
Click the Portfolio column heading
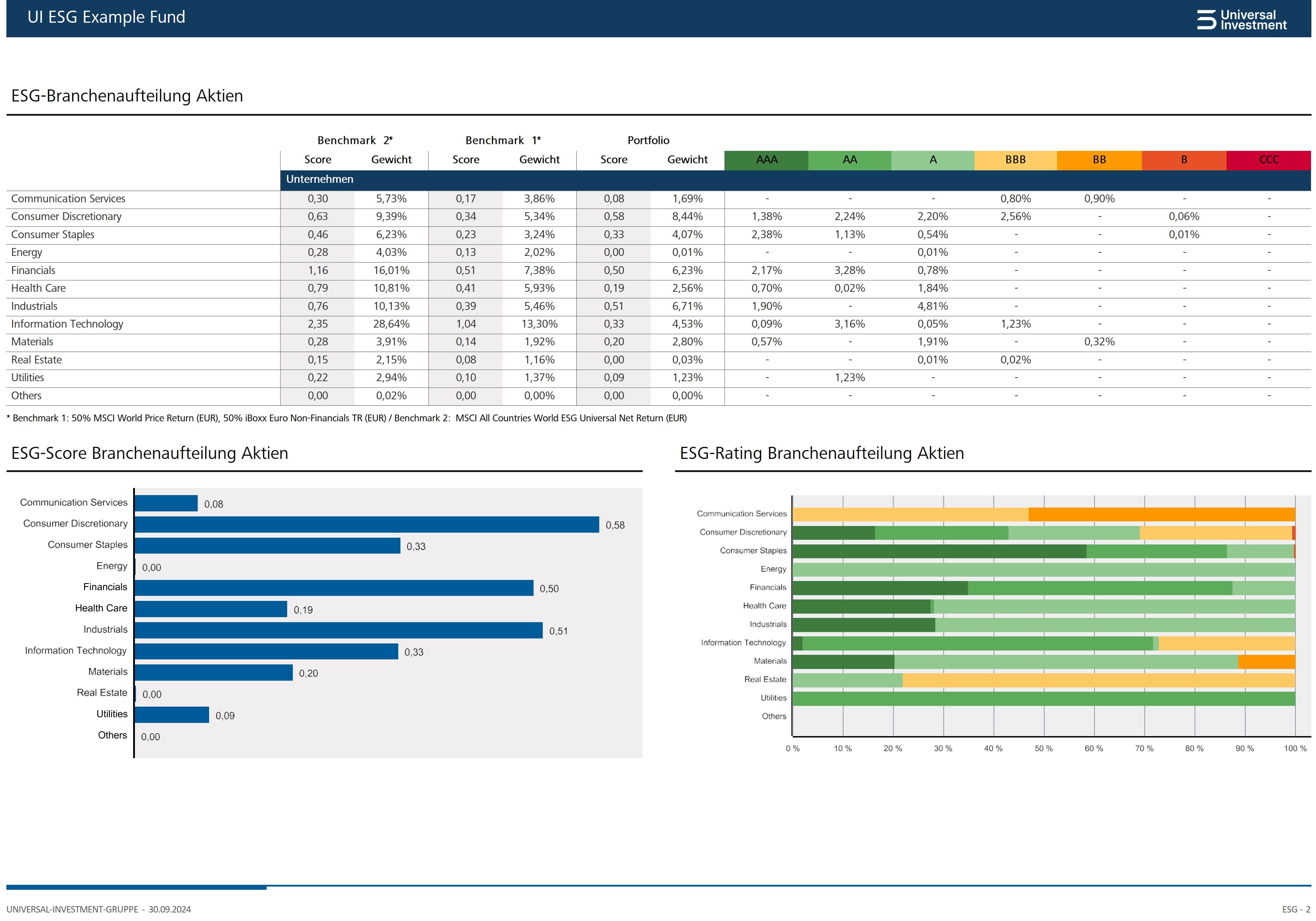(x=648, y=141)
